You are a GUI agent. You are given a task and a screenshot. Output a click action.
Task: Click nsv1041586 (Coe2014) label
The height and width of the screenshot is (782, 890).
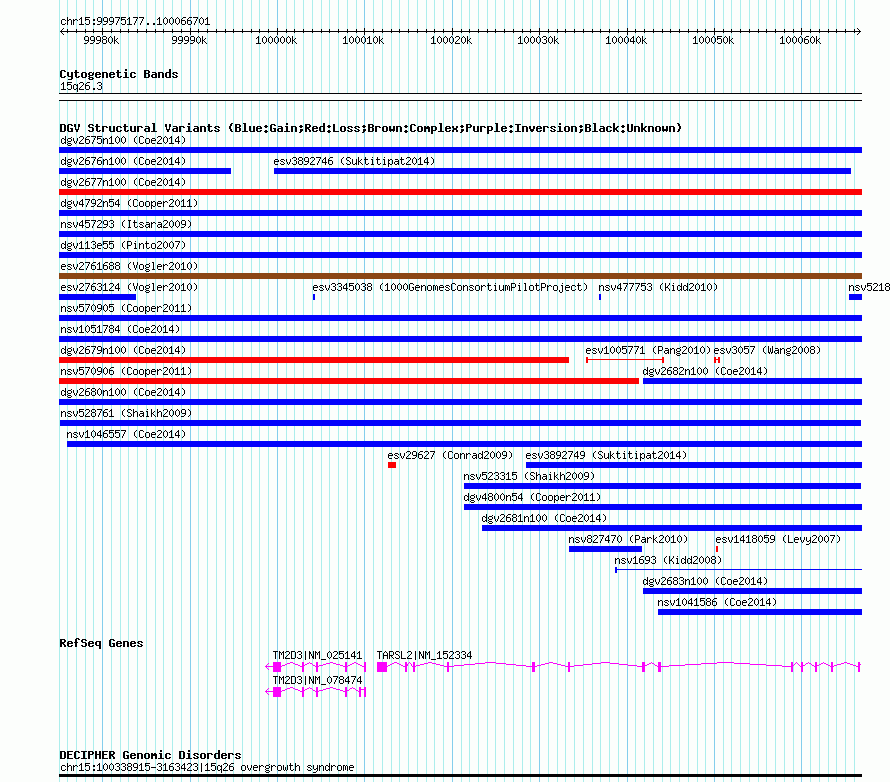click(717, 602)
